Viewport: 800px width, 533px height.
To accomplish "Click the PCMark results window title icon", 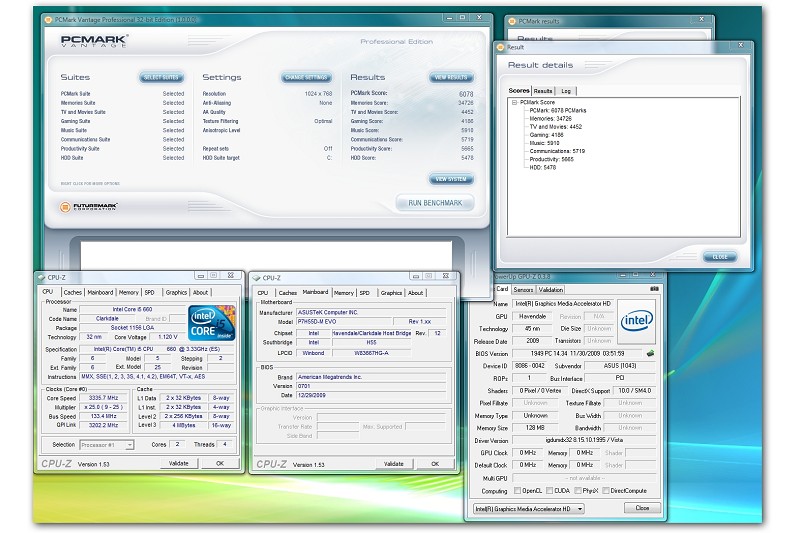I will pos(512,21).
